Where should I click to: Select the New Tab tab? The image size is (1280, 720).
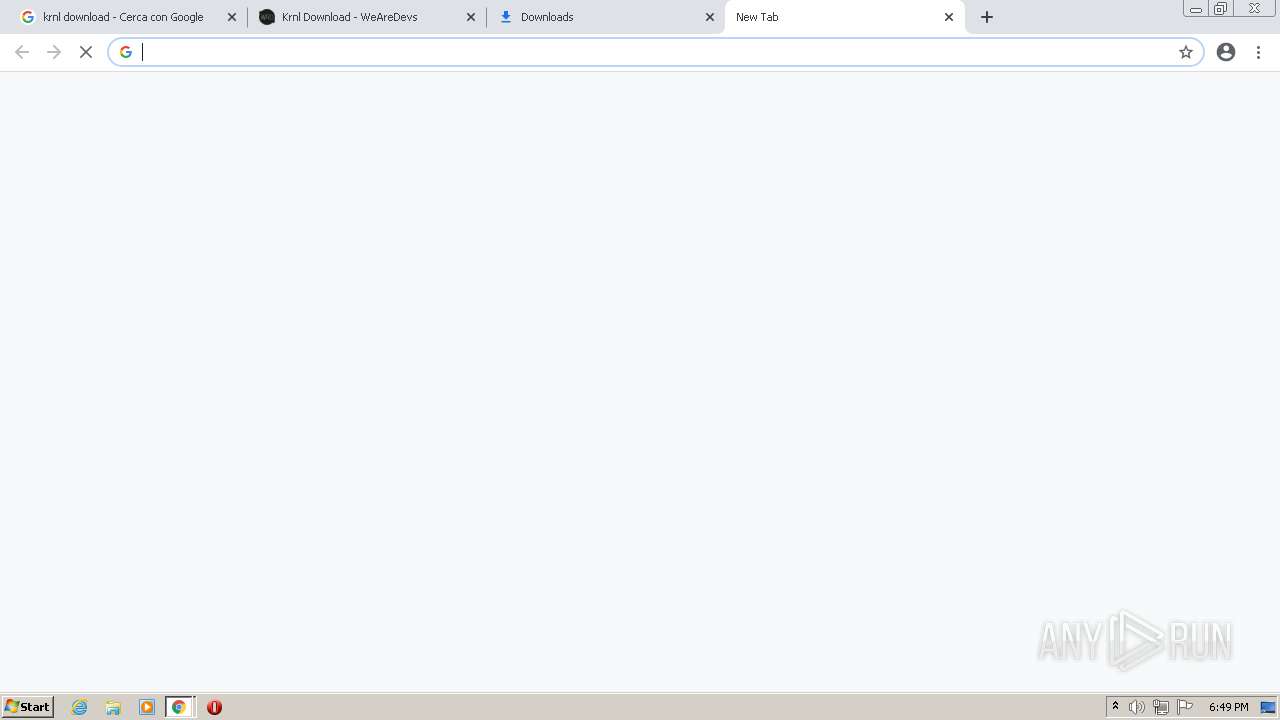pyautogui.click(x=844, y=17)
